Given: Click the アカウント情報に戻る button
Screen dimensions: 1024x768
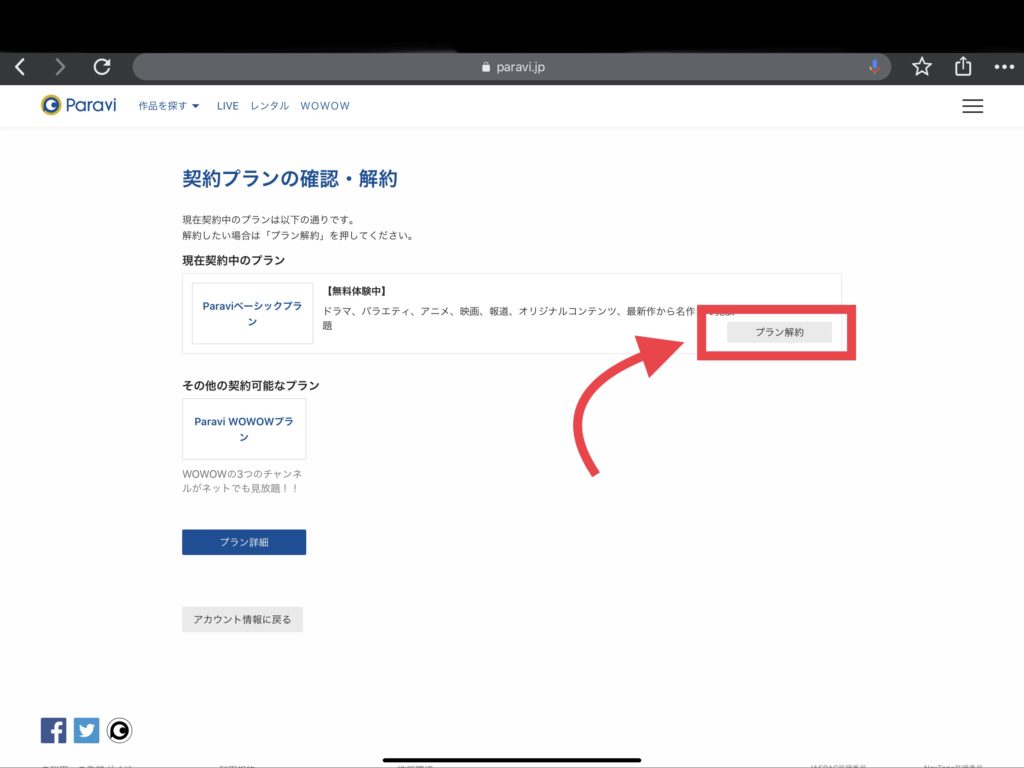Looking at the screenshot, I should click(x=242, y=619).
